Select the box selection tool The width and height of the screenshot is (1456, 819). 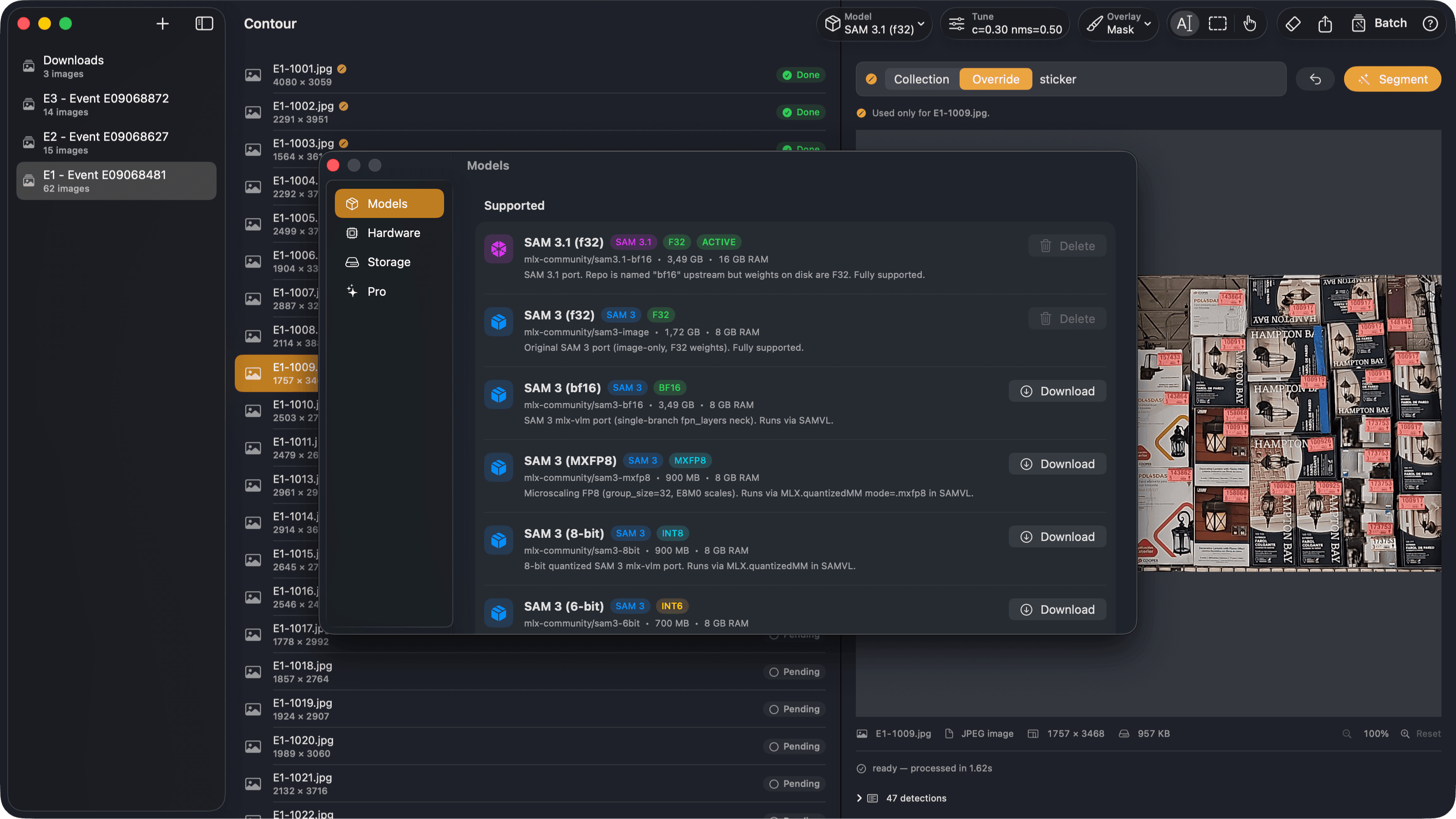pyautogui.click(x=1218, y=24)
